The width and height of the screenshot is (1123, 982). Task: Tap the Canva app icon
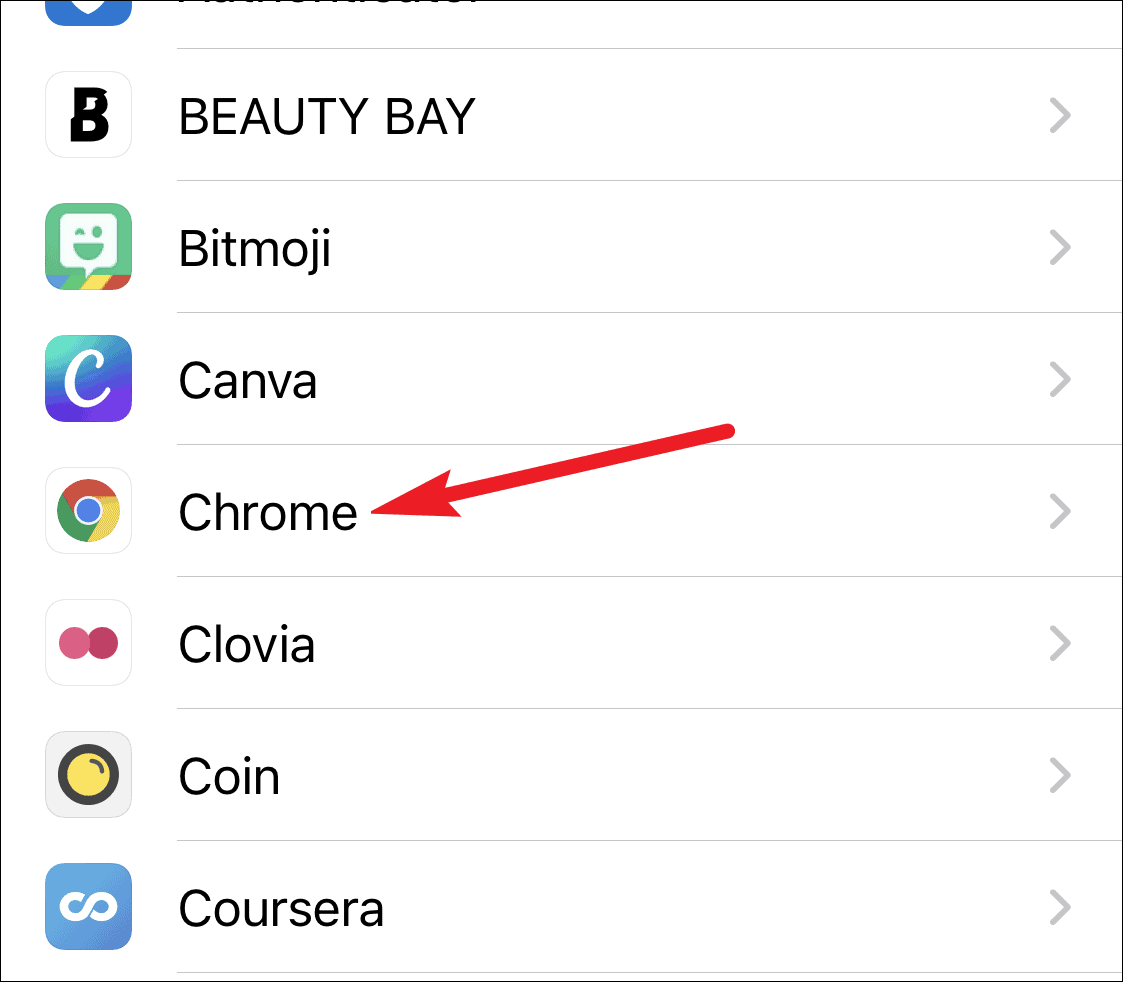click(88, 378)
